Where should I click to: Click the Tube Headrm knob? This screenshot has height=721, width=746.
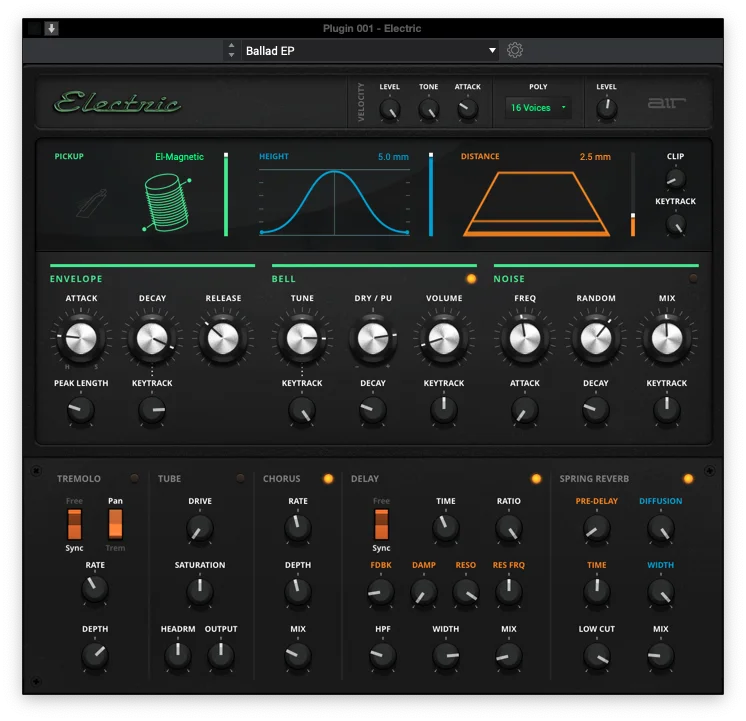178,655
